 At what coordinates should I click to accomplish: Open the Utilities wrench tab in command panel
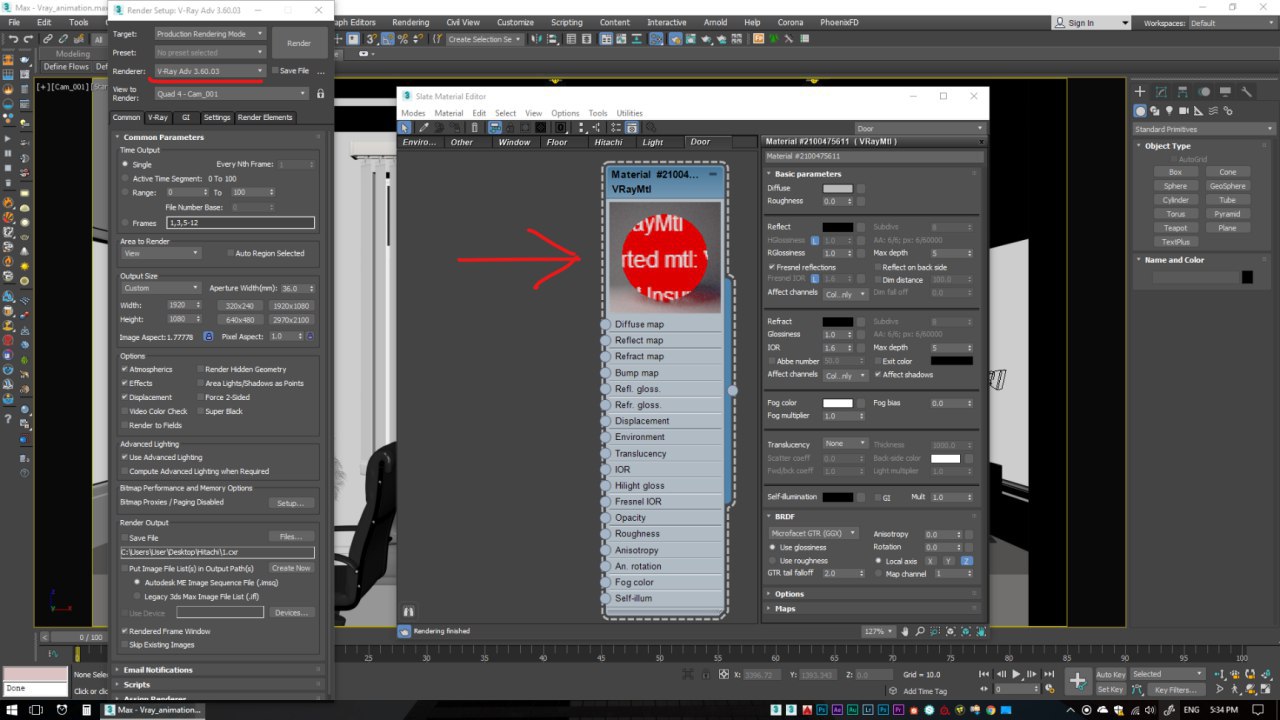1246,91
